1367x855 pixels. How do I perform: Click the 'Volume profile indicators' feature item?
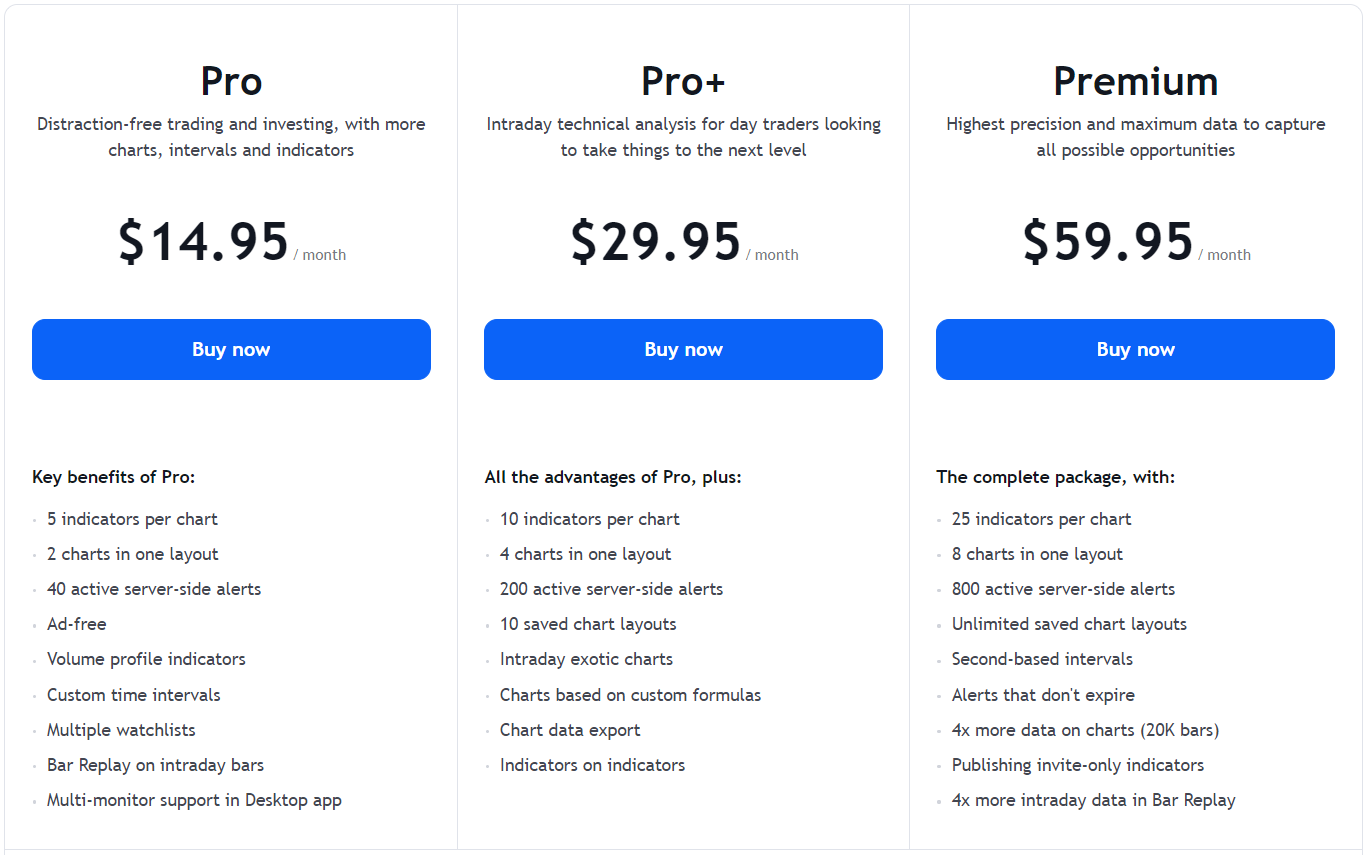[145, 659]
